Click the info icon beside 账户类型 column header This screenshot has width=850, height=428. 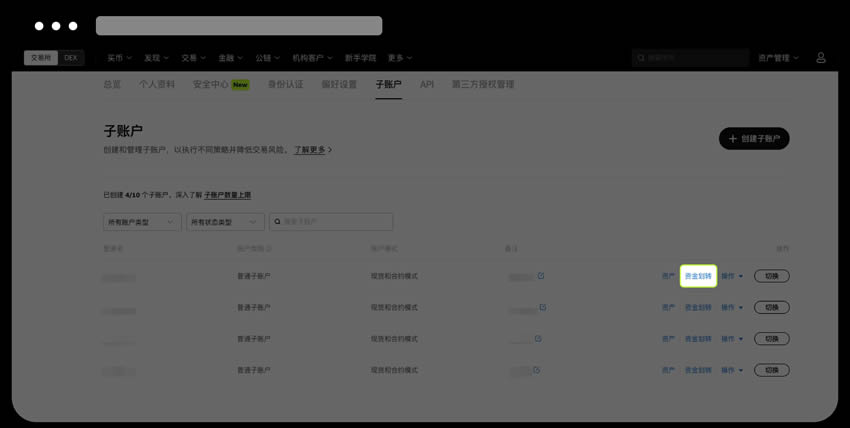(269, 249)
